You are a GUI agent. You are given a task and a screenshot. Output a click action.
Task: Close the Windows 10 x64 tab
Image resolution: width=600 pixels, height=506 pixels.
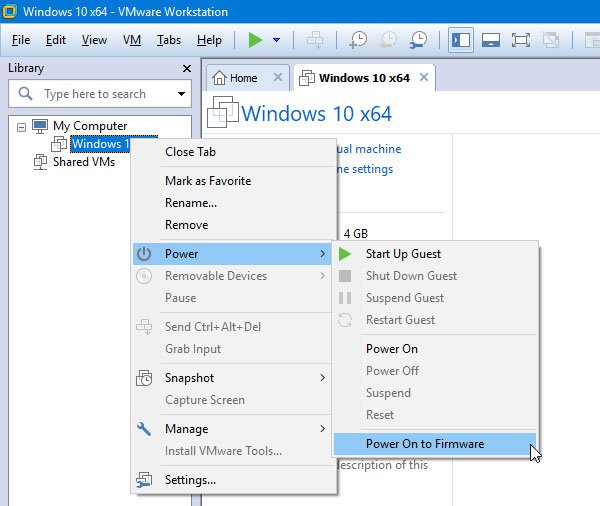pos(424,77)
